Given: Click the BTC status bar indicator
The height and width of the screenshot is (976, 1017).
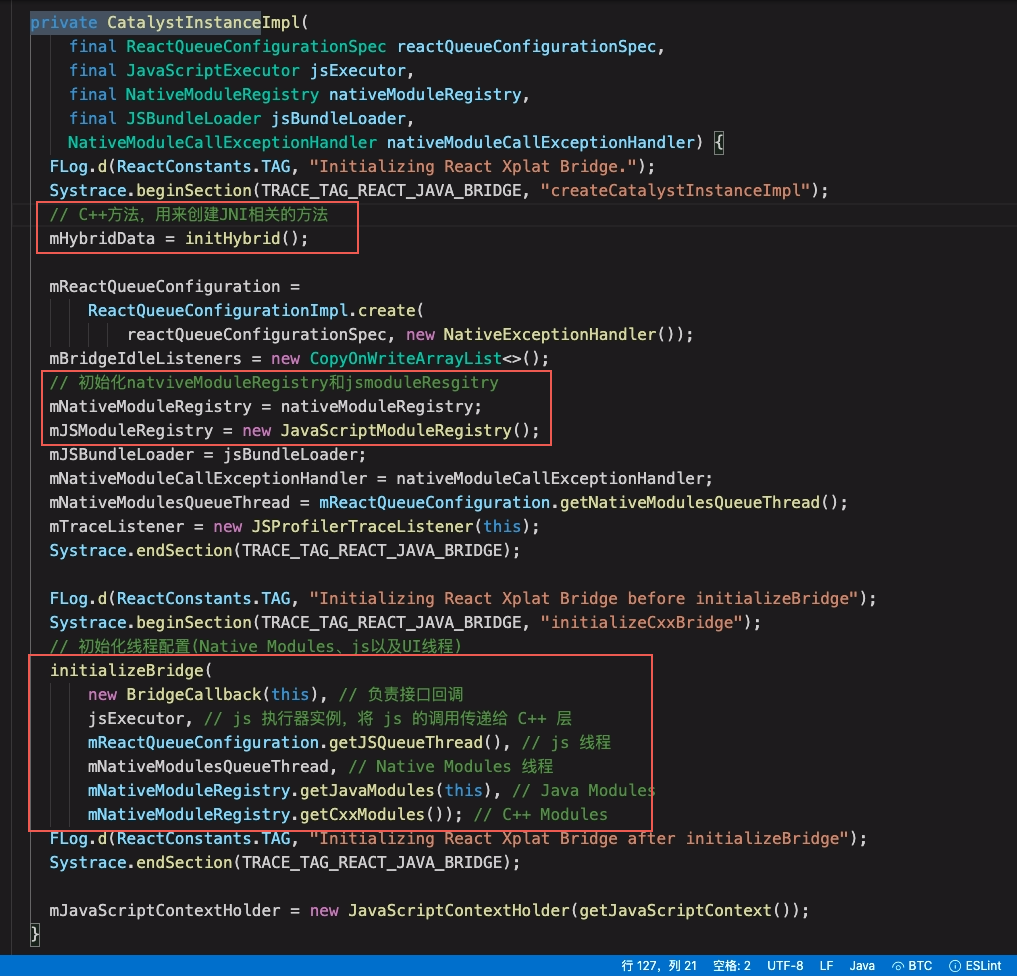Looking at the screenshot, I should pyautogui.click(x=912, y=965).
